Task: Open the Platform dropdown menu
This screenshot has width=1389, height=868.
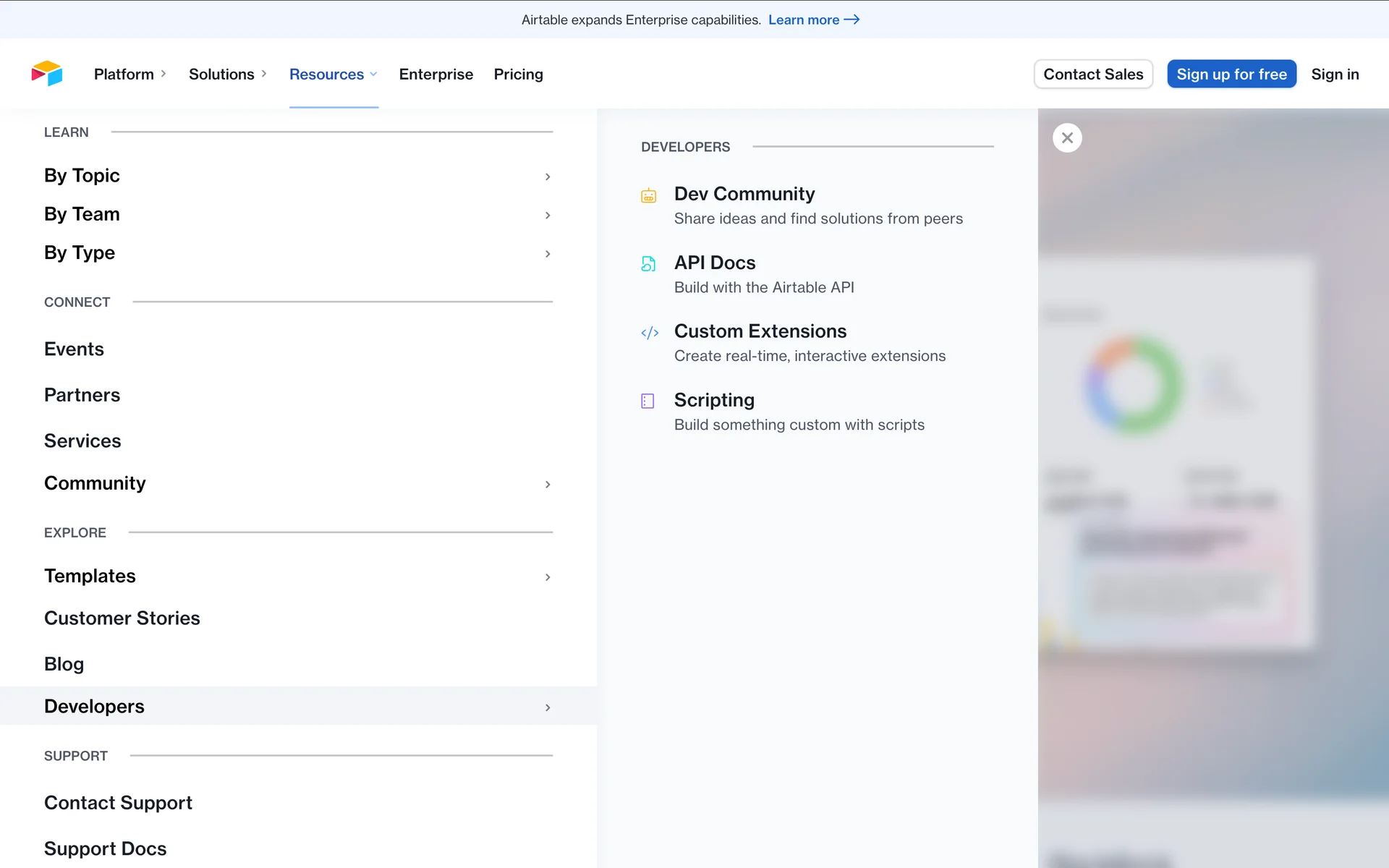Action: coord(130,74)
